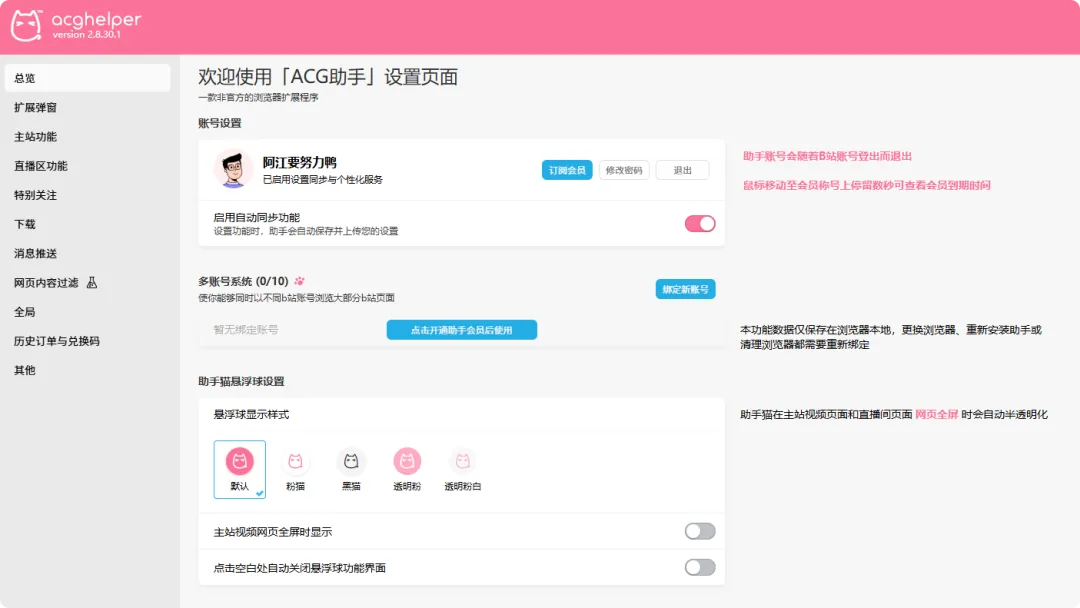Open the 主站功能 sidebar section

tap(87, 136)
